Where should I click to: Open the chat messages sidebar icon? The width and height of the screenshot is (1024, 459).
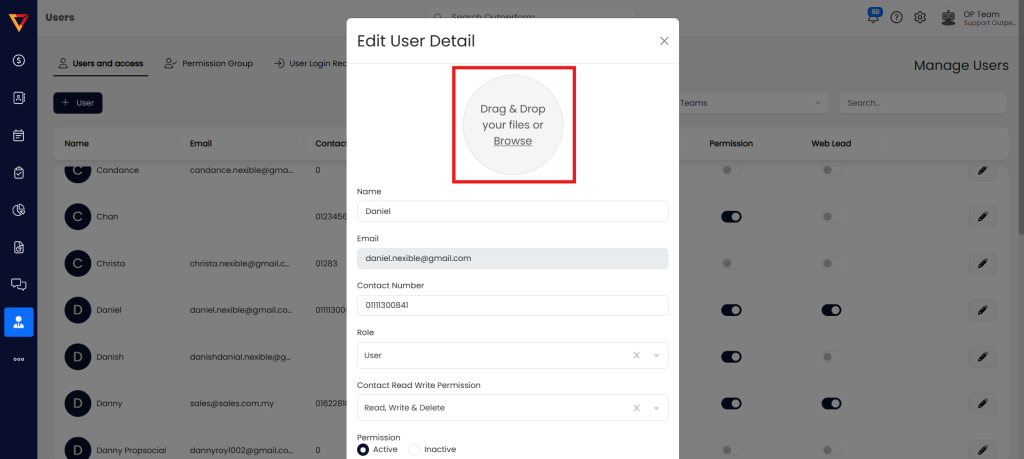[x=18, y=284]
